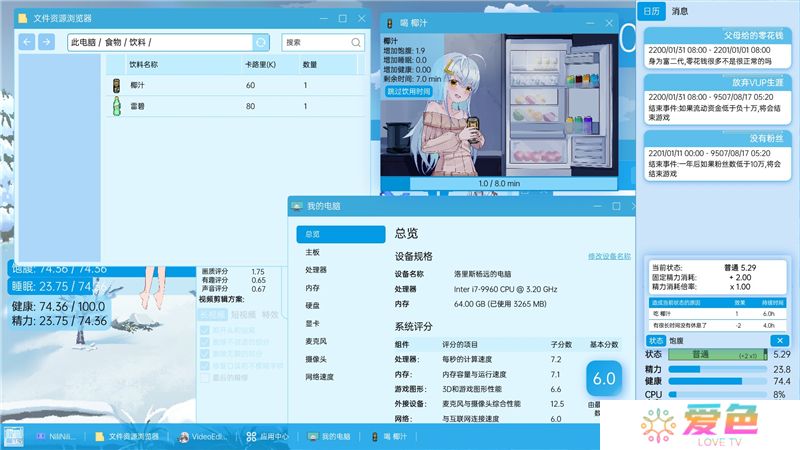This screenshot has height=450, width=800.
Task: Select 总览 in the 我的电脑 sidebar
Action: (340, 234)
